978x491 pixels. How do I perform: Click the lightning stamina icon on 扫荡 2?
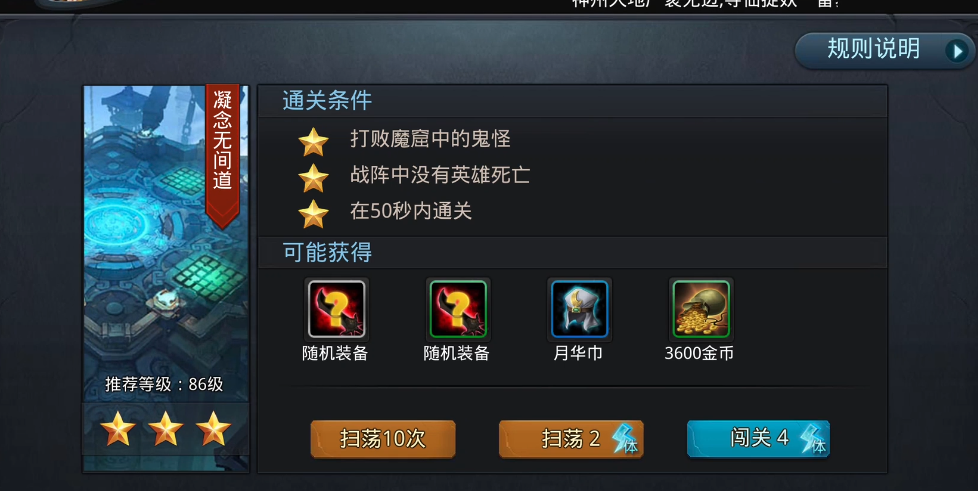[x=624, y=439]
